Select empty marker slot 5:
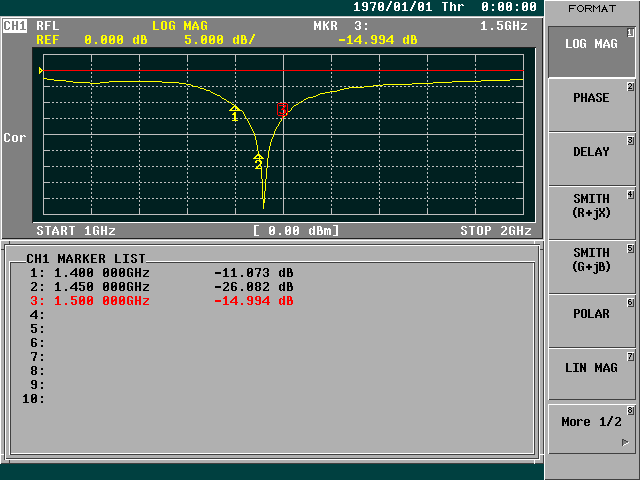The height and width of the screenshot is (480, 640). tap(37, 329)
